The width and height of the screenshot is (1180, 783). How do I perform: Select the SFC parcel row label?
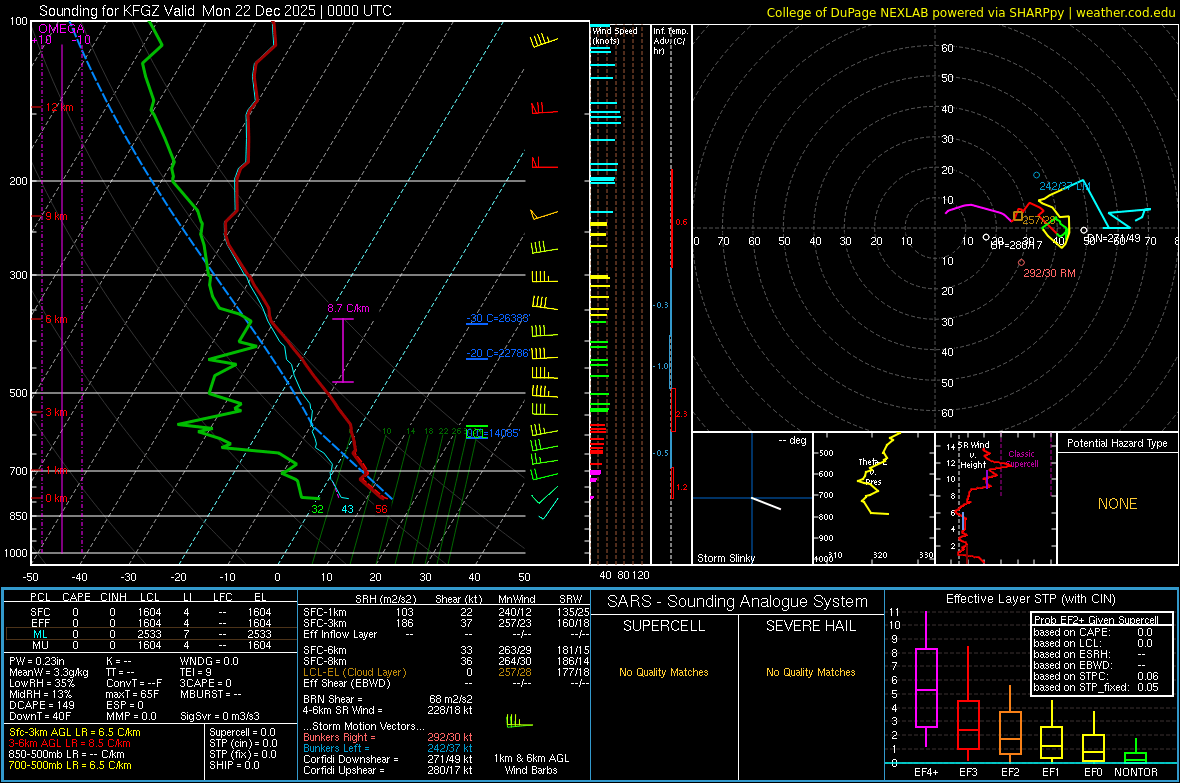tap(40, 612)
